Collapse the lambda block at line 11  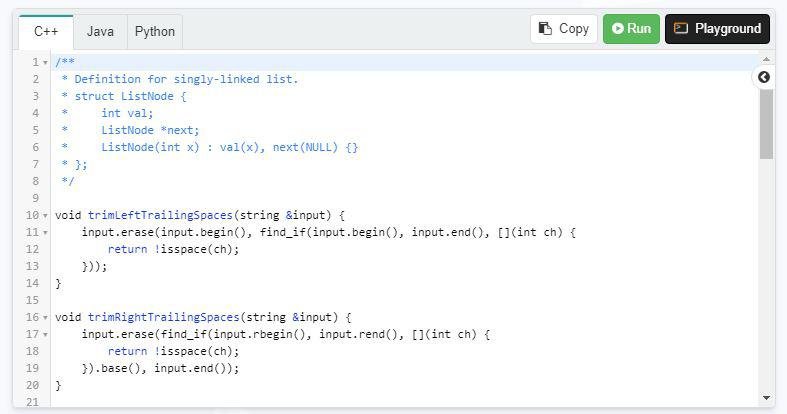pyautogui.click(x=46, y=233)
